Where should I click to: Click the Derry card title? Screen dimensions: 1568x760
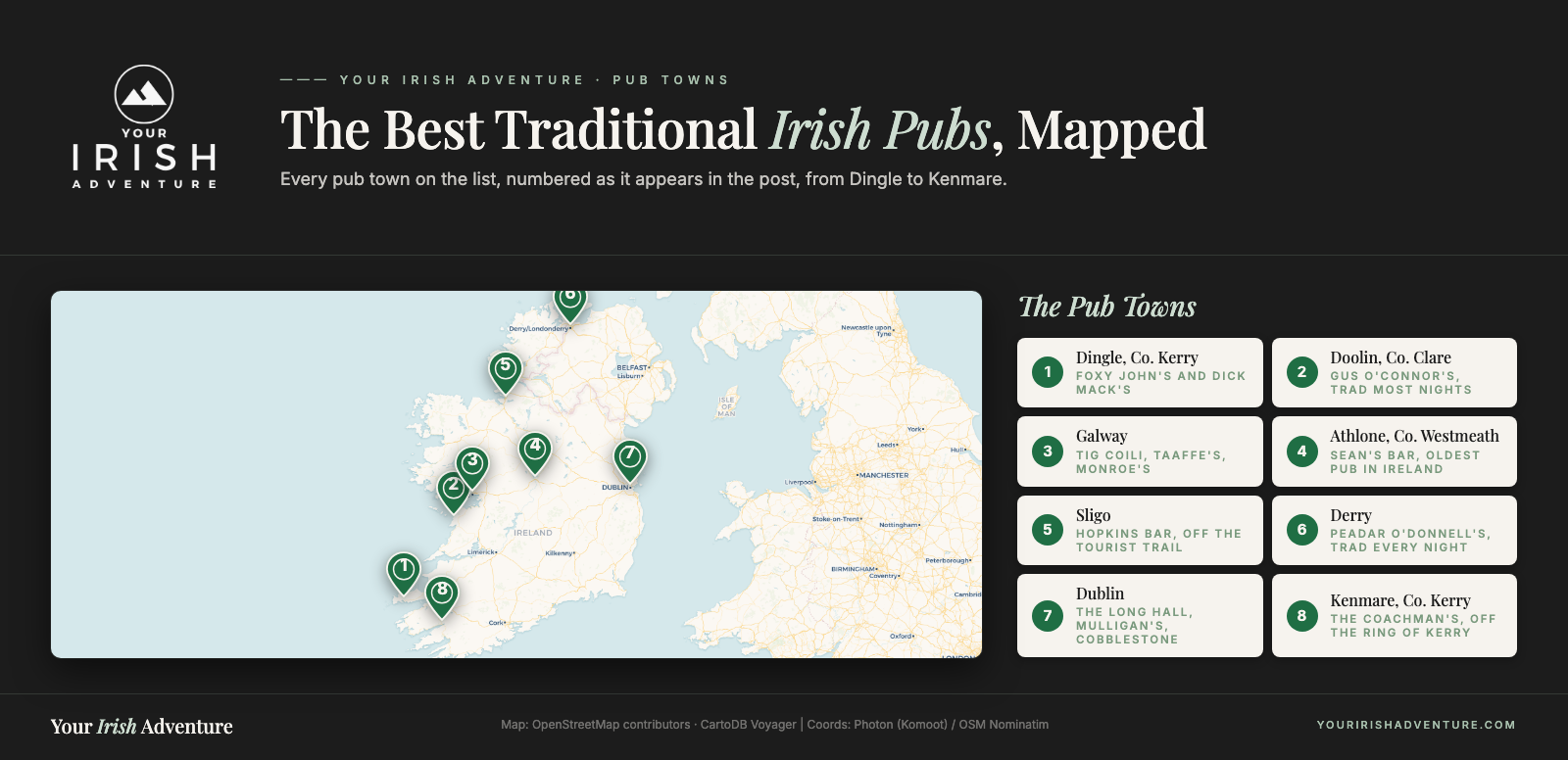[x=1350, y=515]
